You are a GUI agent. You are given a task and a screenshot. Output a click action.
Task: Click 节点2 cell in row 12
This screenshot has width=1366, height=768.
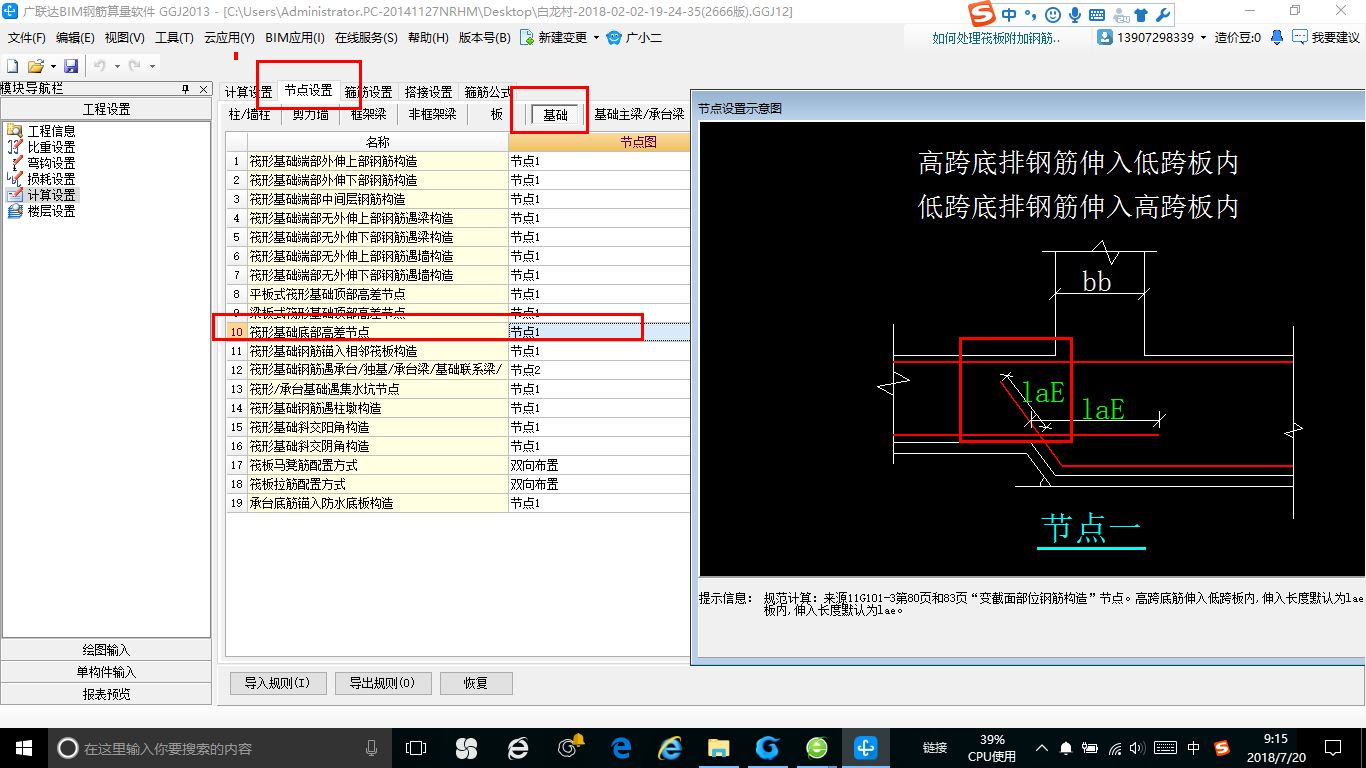[x=599, y=370]
